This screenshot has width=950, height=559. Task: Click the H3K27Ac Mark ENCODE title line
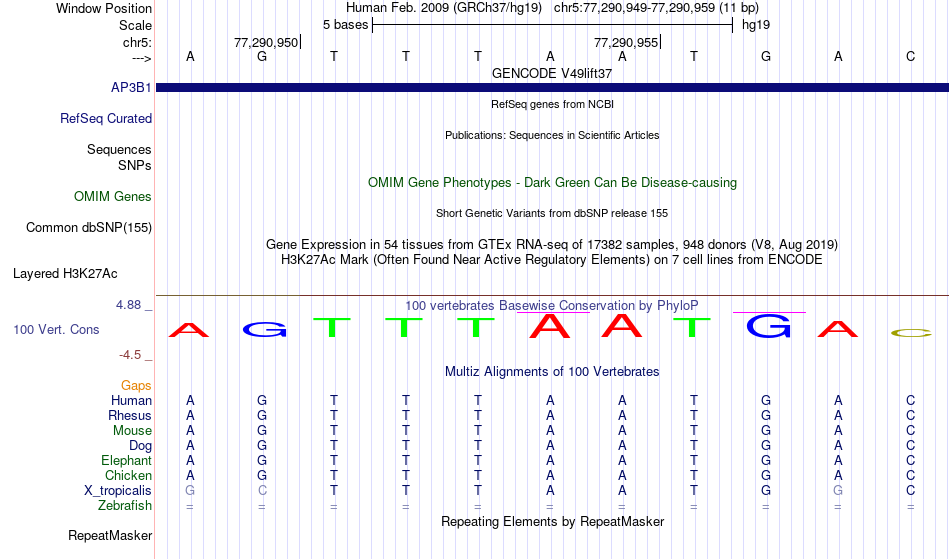[x=552, y=260]
